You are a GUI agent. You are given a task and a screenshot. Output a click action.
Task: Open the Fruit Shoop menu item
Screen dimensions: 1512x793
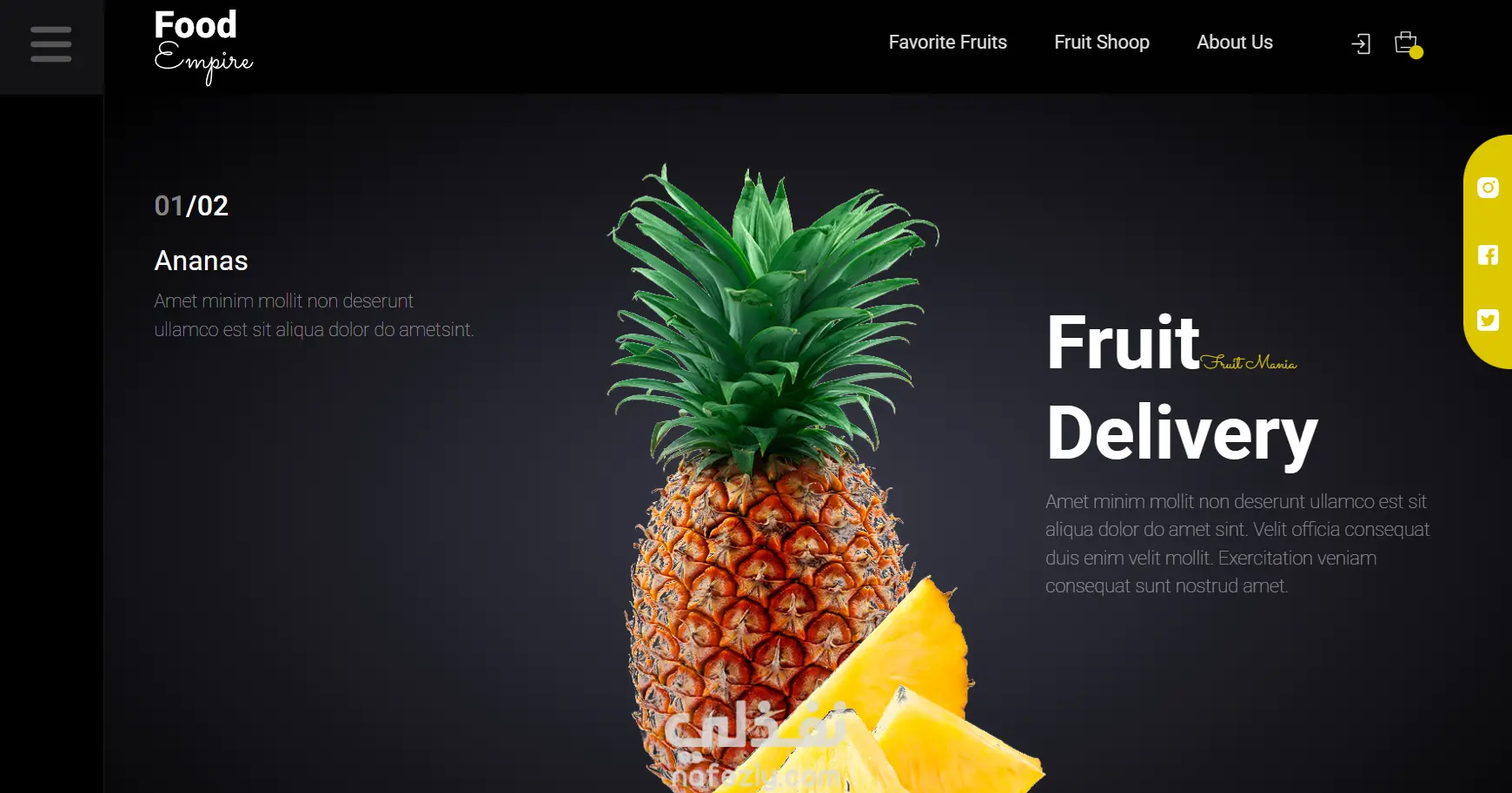(1102, 43)
